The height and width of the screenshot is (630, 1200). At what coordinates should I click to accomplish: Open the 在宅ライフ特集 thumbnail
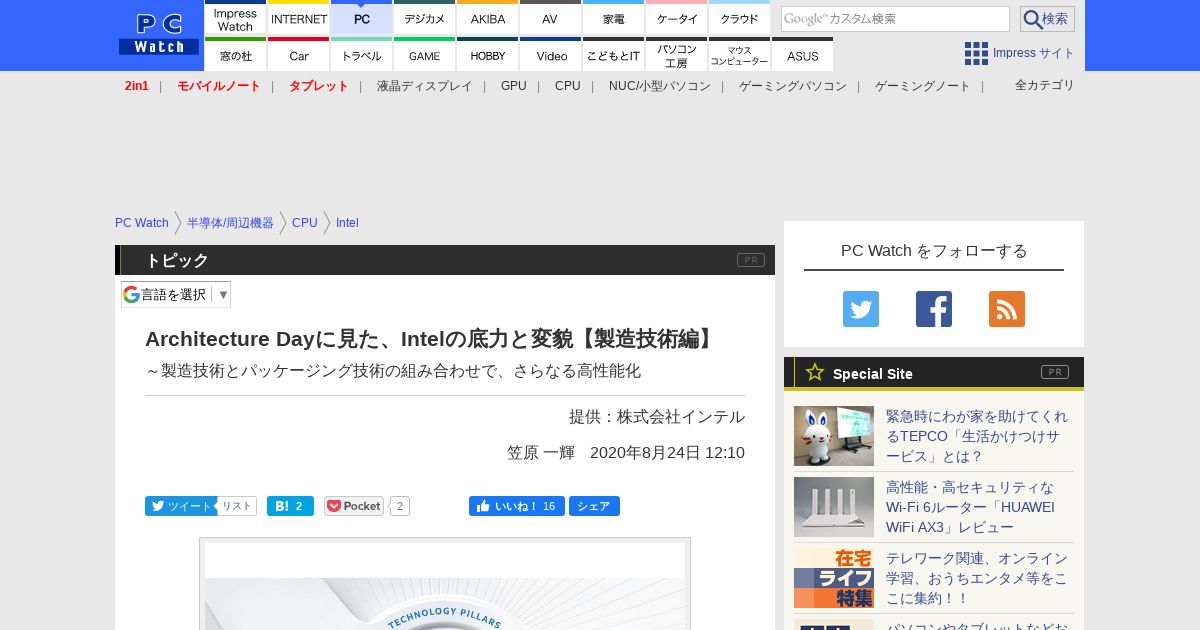point(834,578)
